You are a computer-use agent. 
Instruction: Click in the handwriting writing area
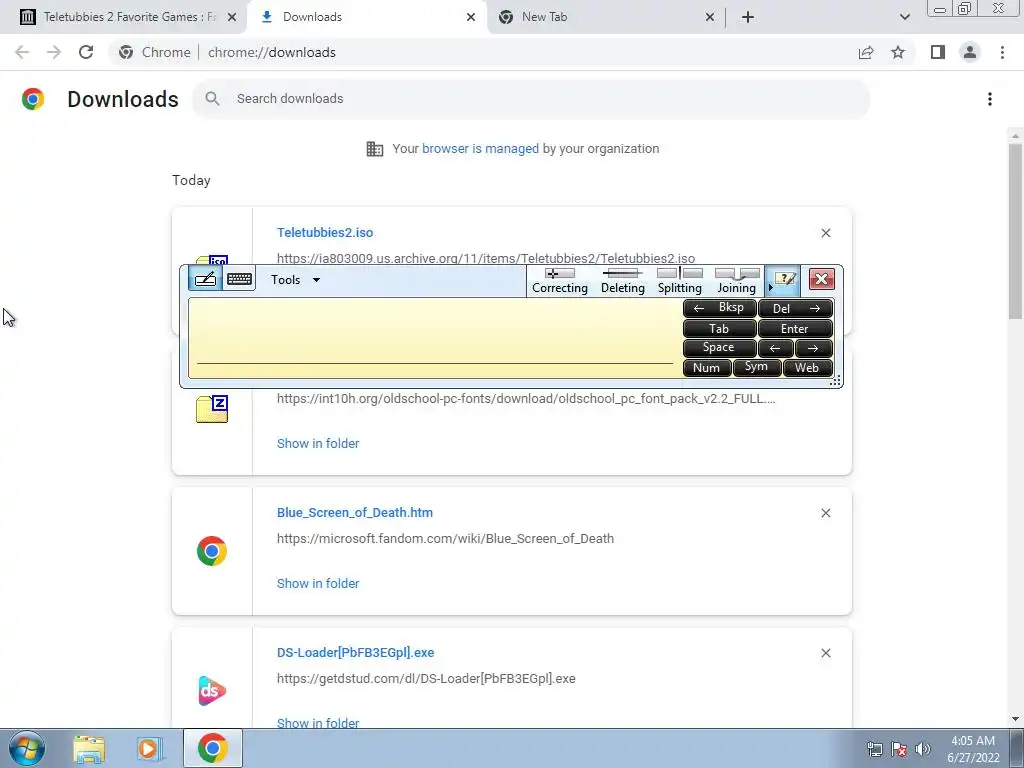pos(434,338)
